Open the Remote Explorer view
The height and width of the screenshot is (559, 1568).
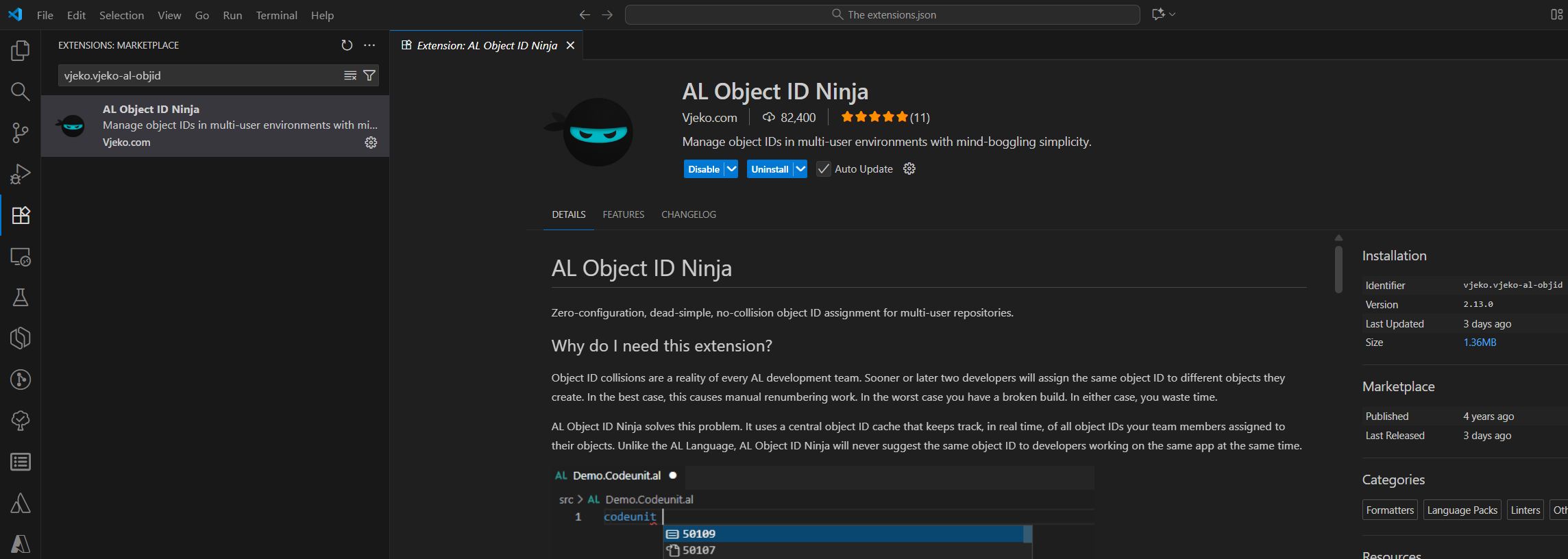pos(21,256)
